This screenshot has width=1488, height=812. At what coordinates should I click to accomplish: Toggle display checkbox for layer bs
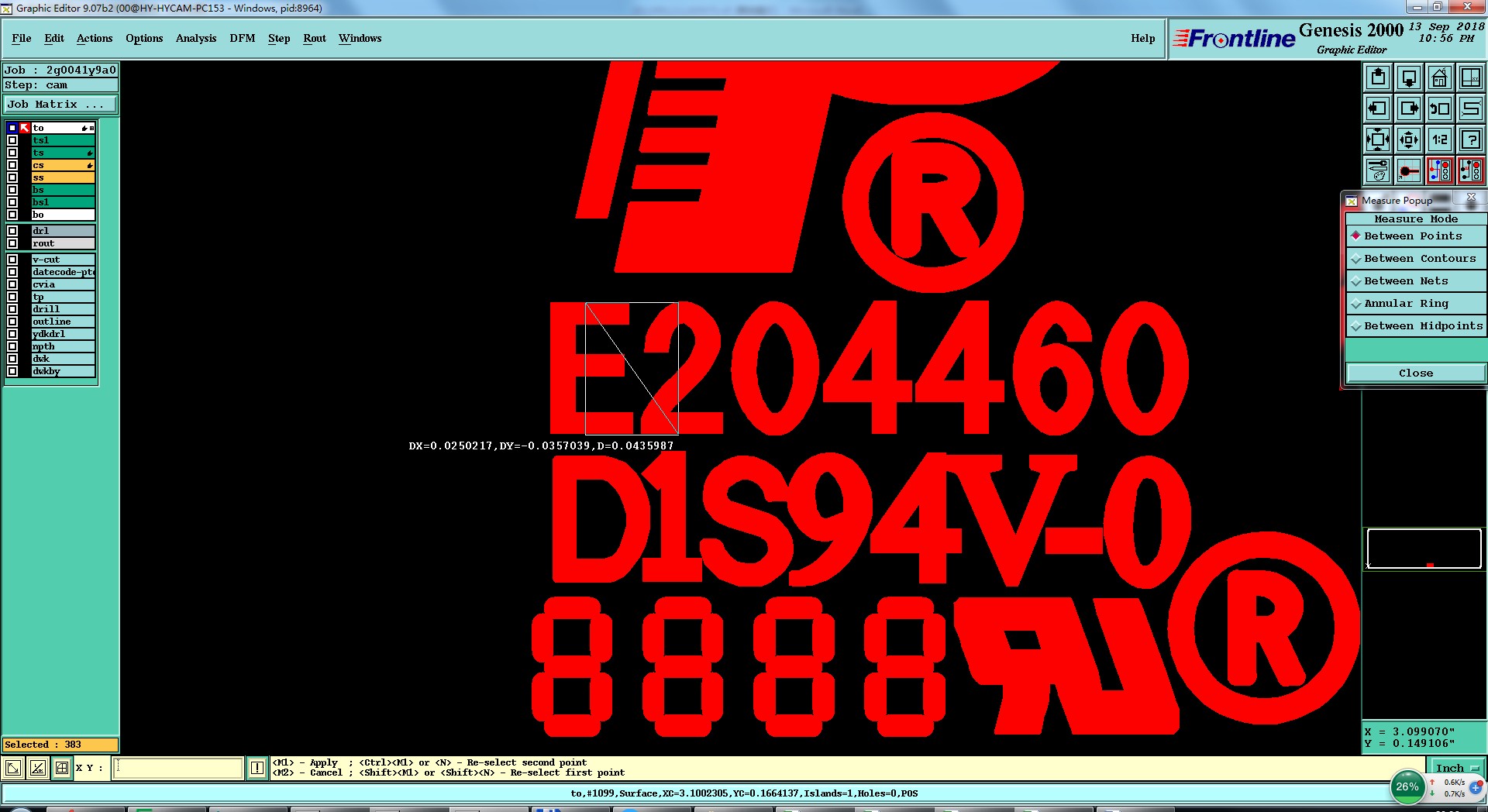pyautogui.click(x=12, y=190)
